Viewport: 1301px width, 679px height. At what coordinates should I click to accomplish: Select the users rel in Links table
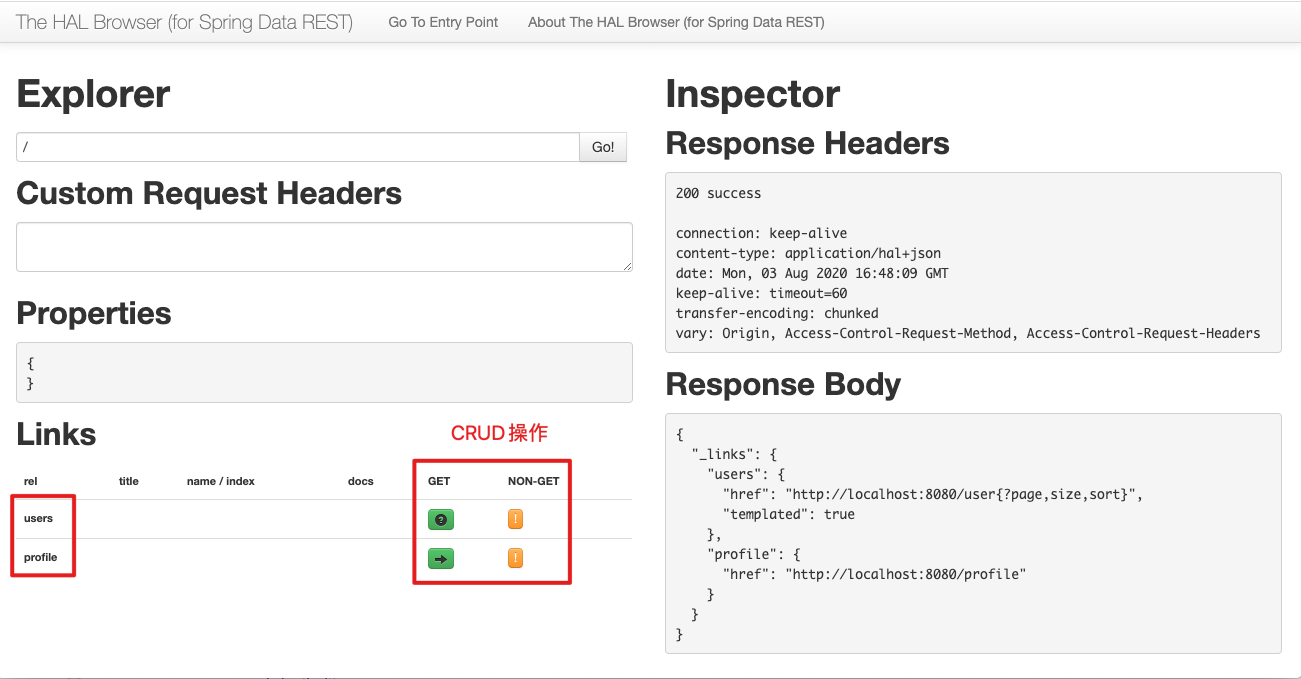tap(39, 518)
